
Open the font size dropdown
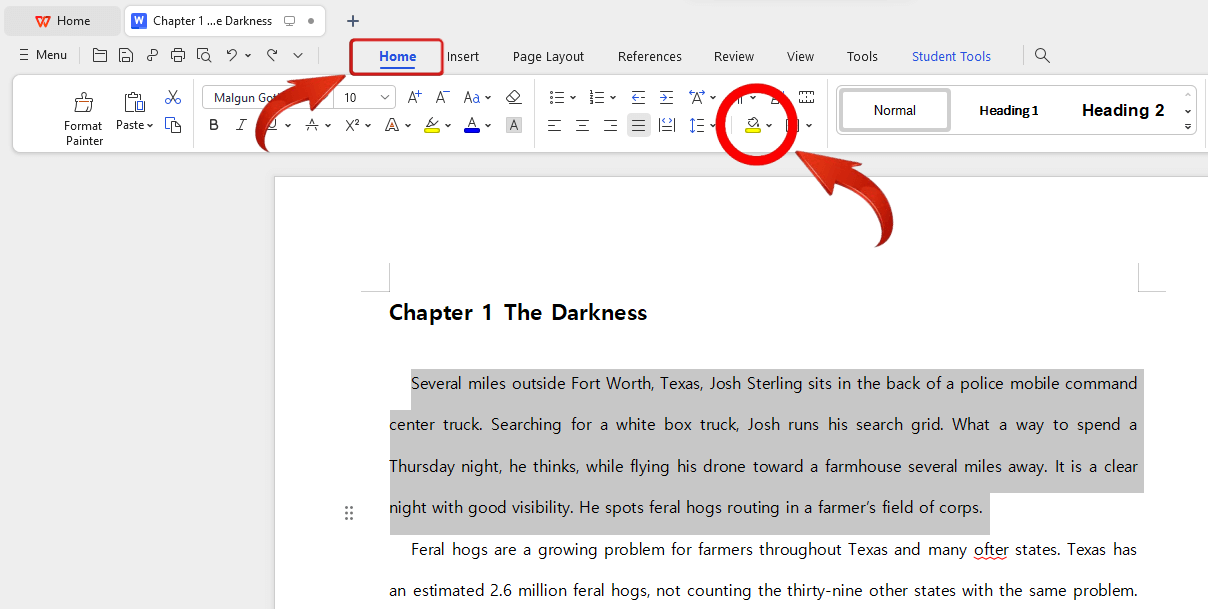click(x=385, y=98)
